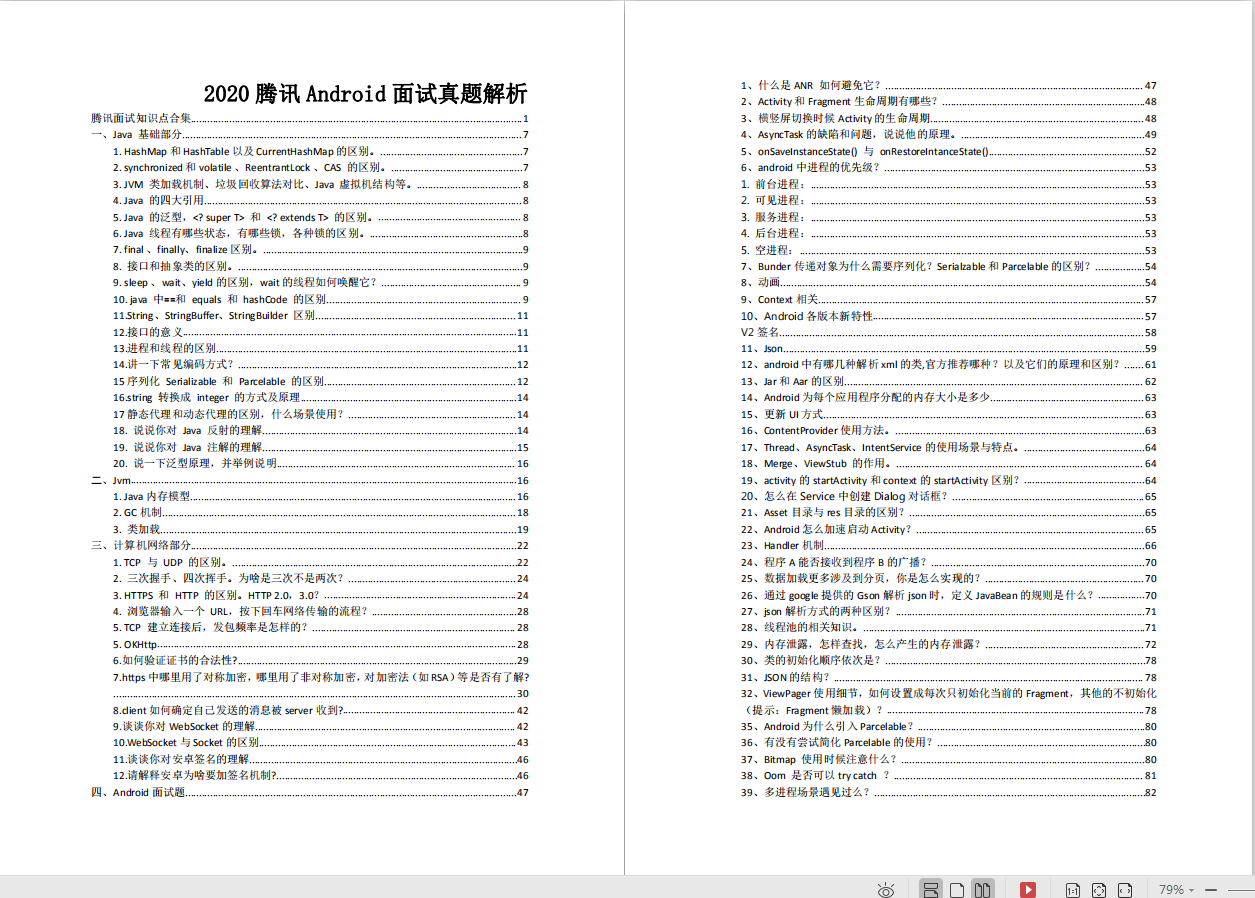Open '6.如何验证证书的合法性' entry
The height and width of the screenshot is (898, 1255).
click(x=320, y=660)
